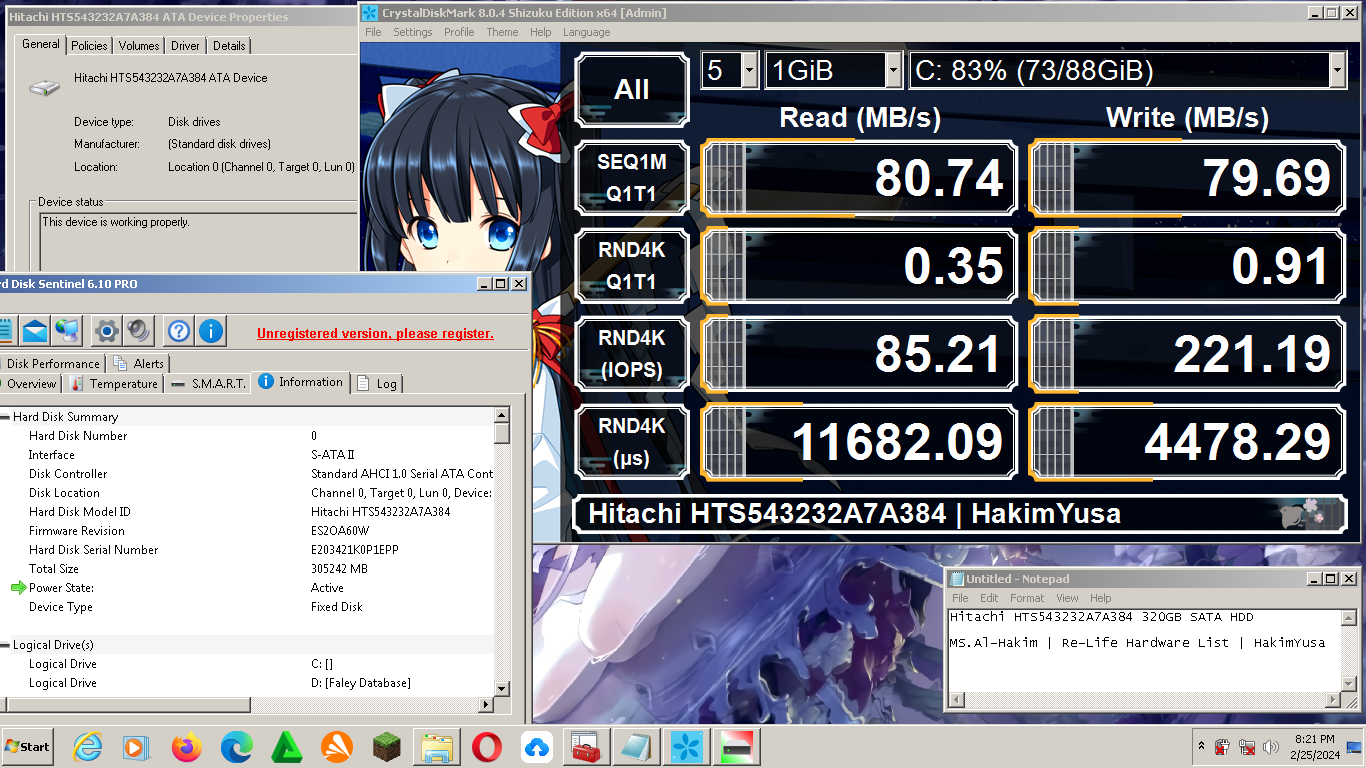
Task: Launch Microsoft Edge from the taskbar
Action: (x=236, y=747)
